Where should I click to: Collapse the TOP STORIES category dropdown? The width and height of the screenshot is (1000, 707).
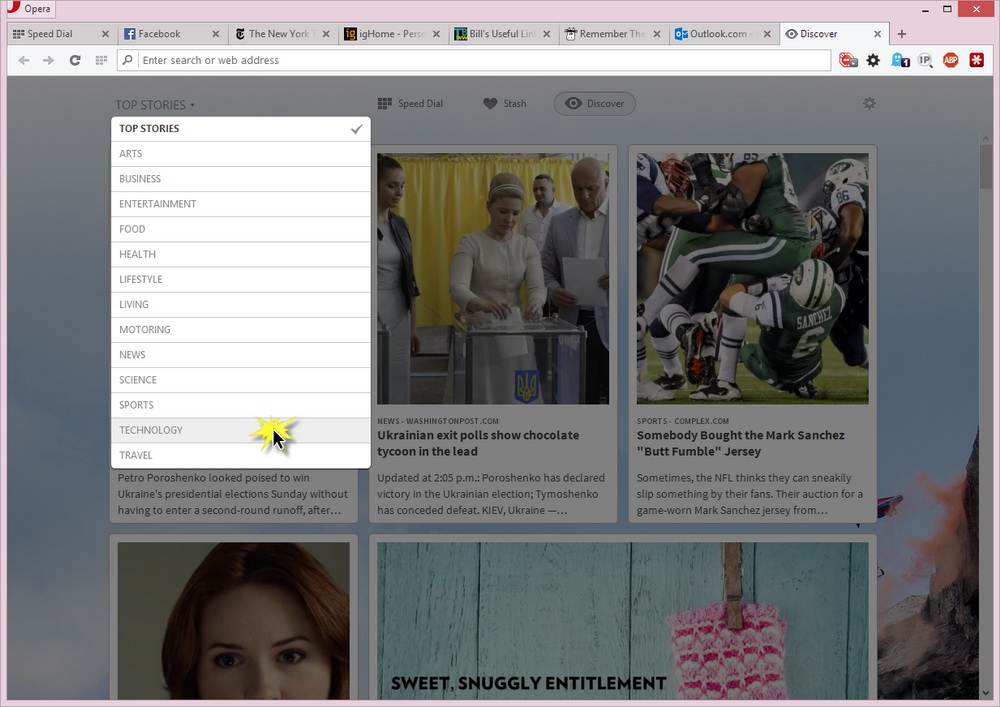(x=155, y=105)
